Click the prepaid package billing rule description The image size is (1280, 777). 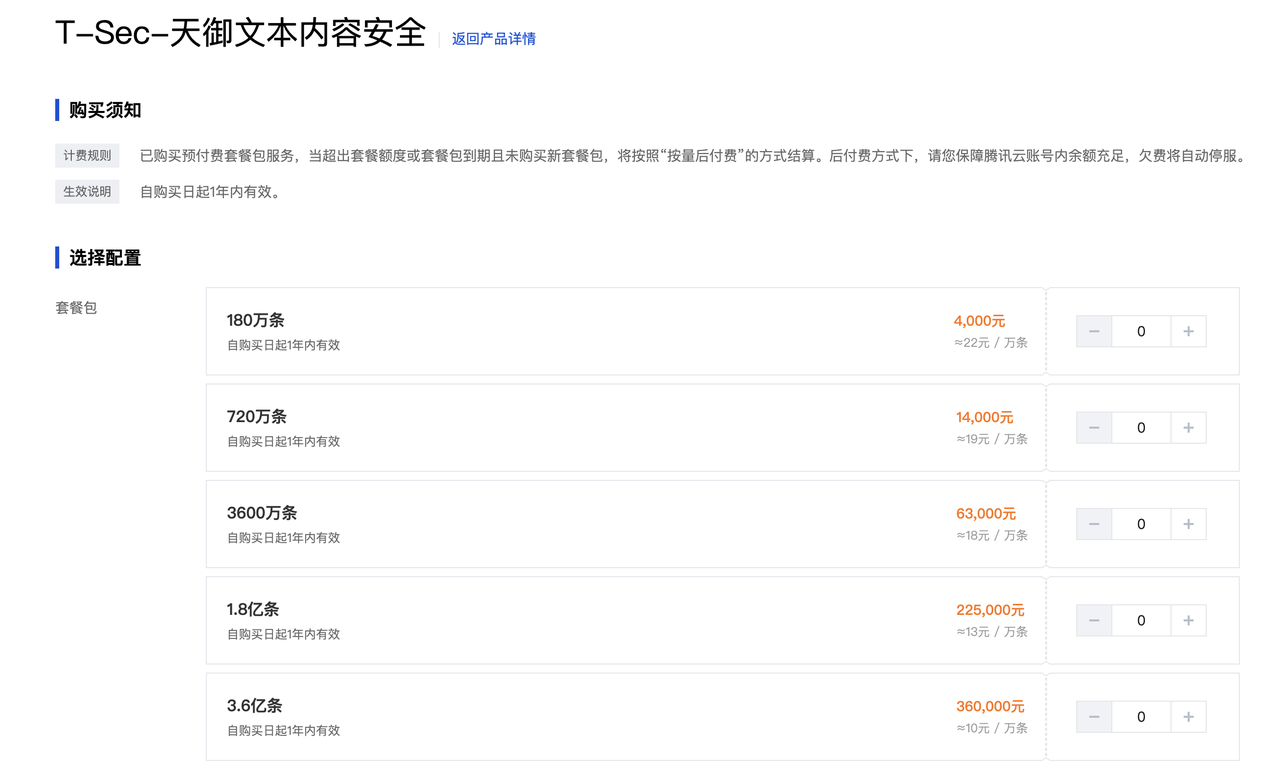click(x=695, y=156)
